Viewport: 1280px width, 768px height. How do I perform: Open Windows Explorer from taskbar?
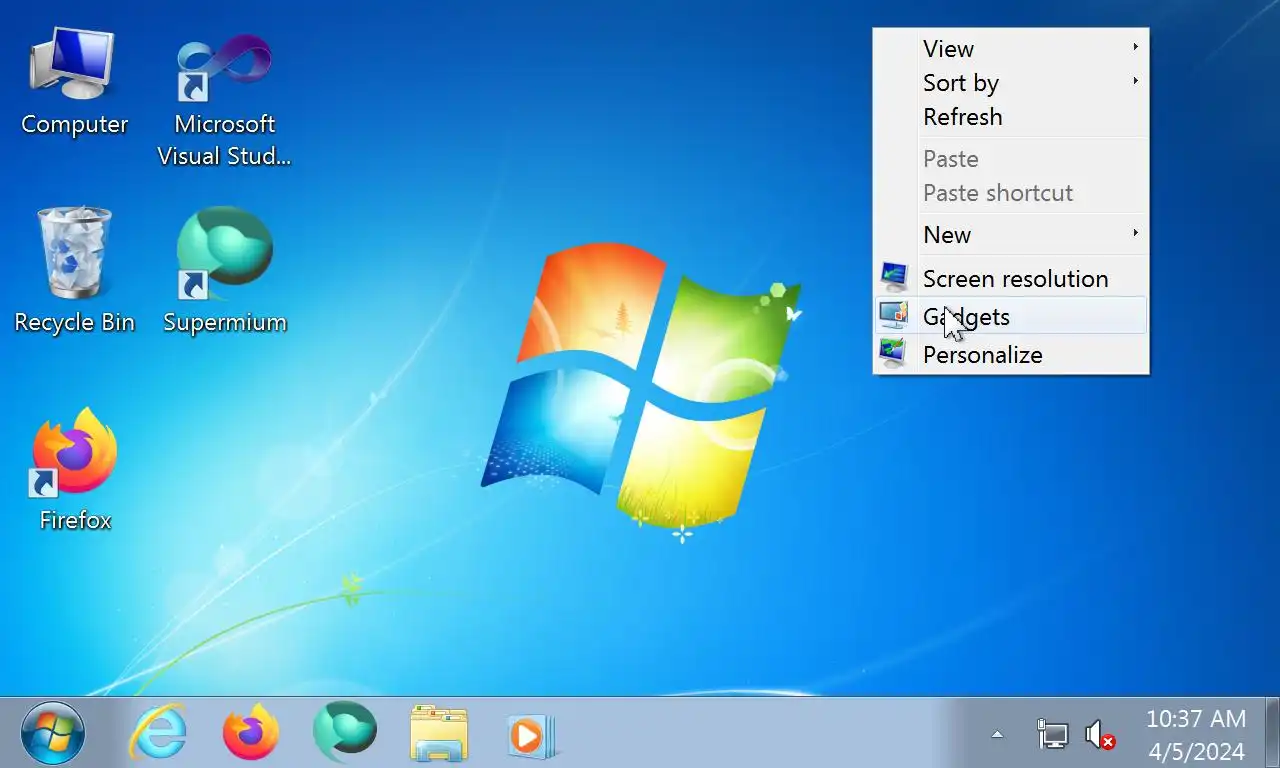point(439,733)
